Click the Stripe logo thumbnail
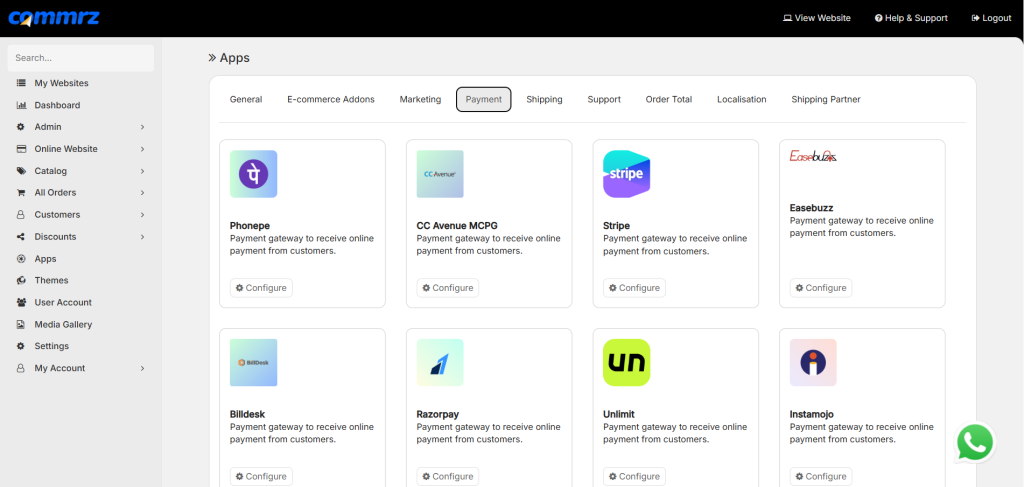Image resolution: width=1024 pixels, height=487 pixels. click(x=626, y=174)
